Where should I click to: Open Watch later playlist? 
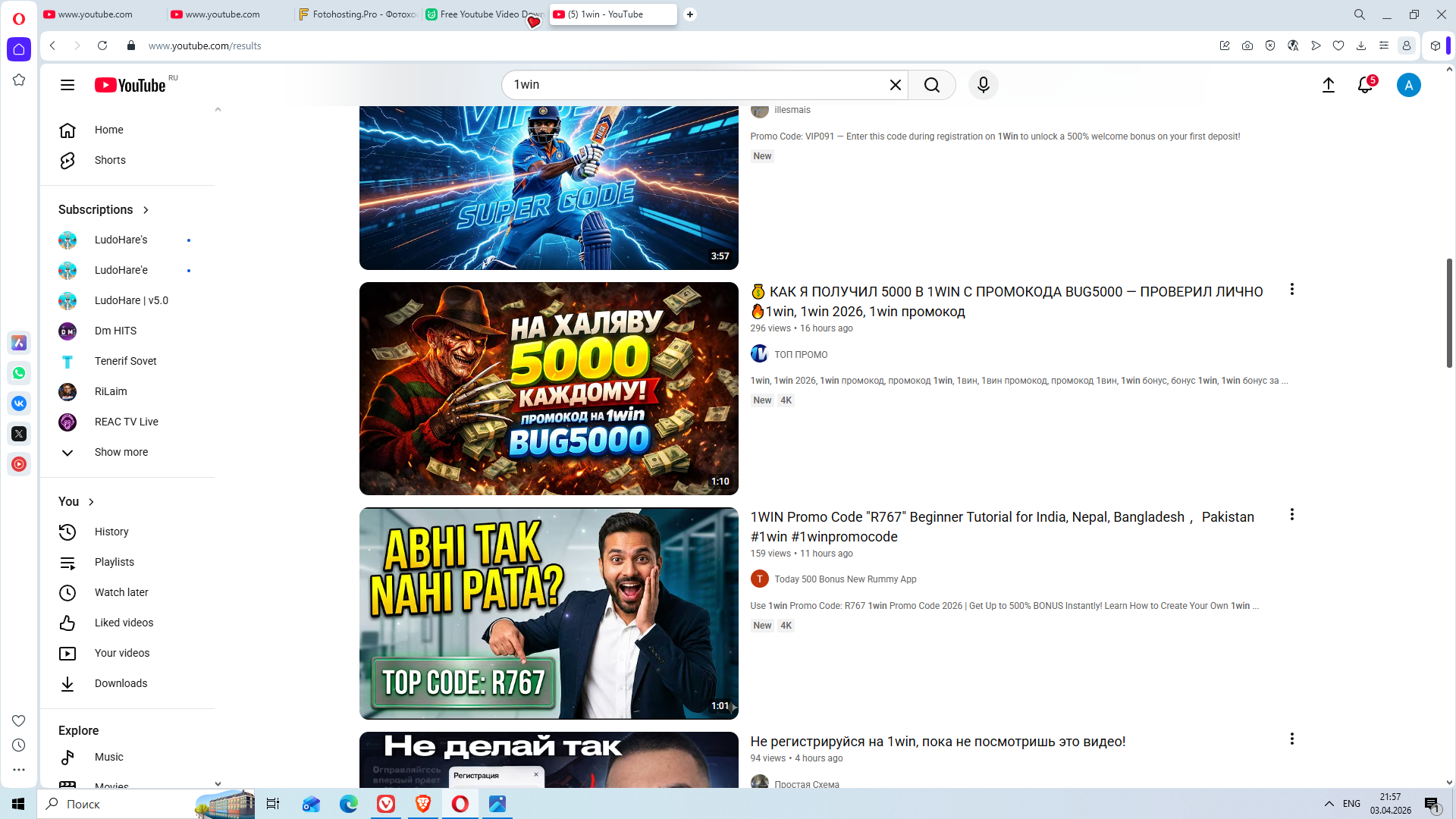[121, 592]
